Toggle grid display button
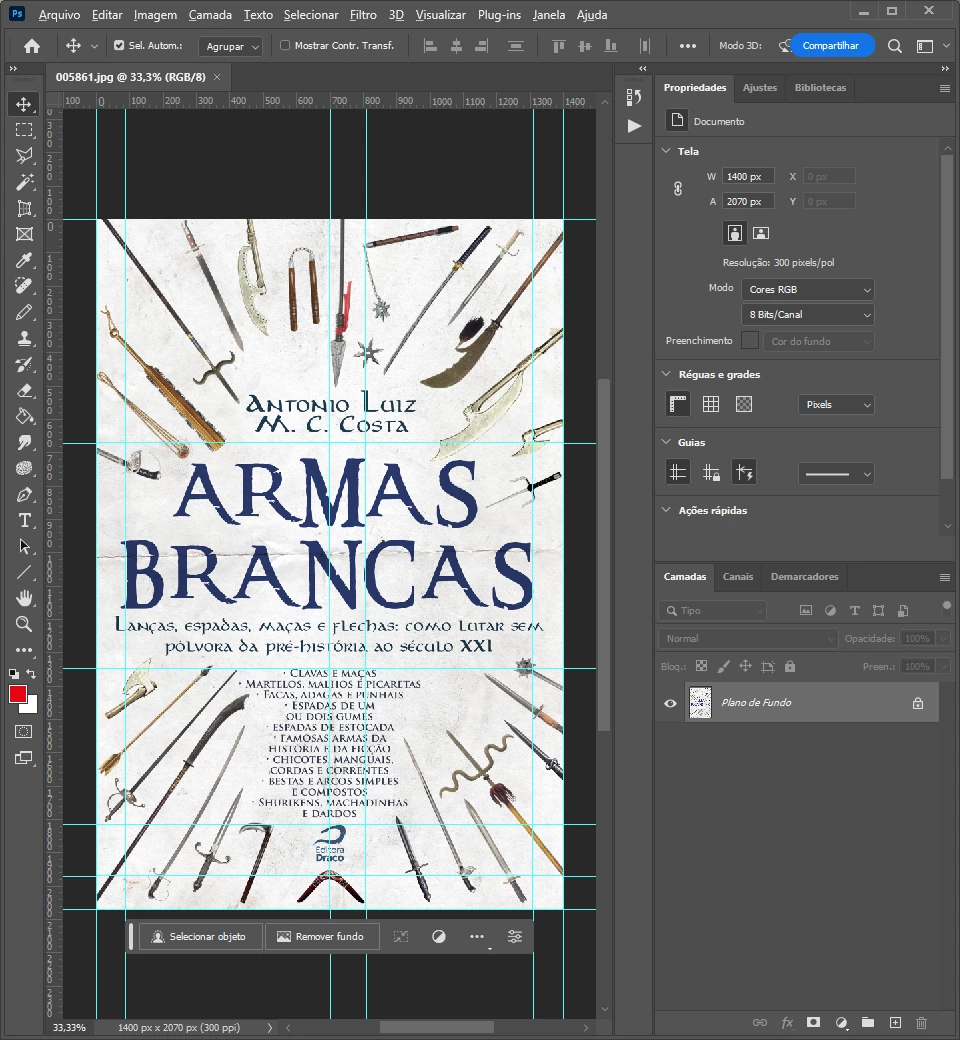This screenshot has height=1040, width=960. (711, 404)
